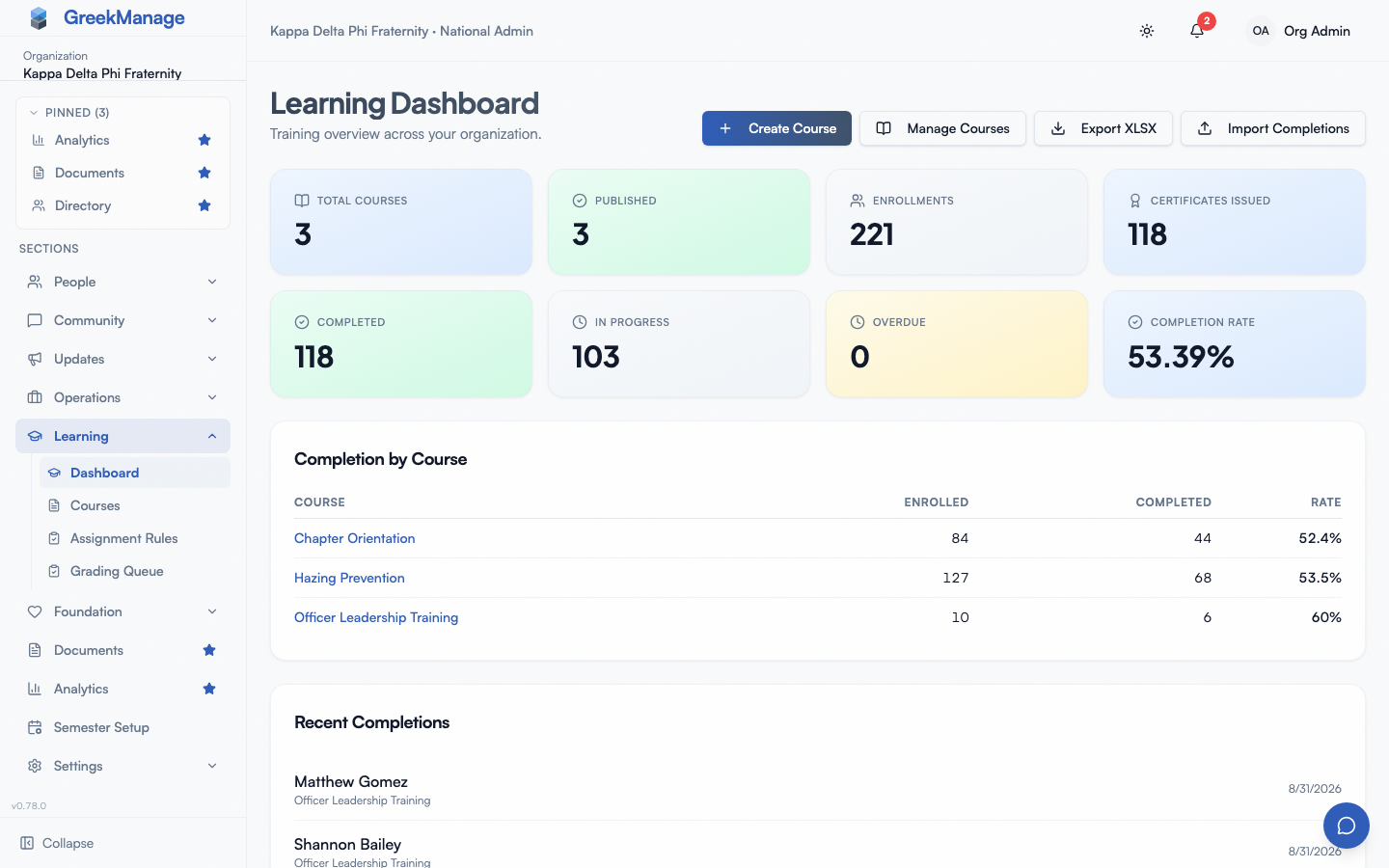Click the OA avatar circle
Viewport: 1389px width, 868px height.
tap(1261, 31)
